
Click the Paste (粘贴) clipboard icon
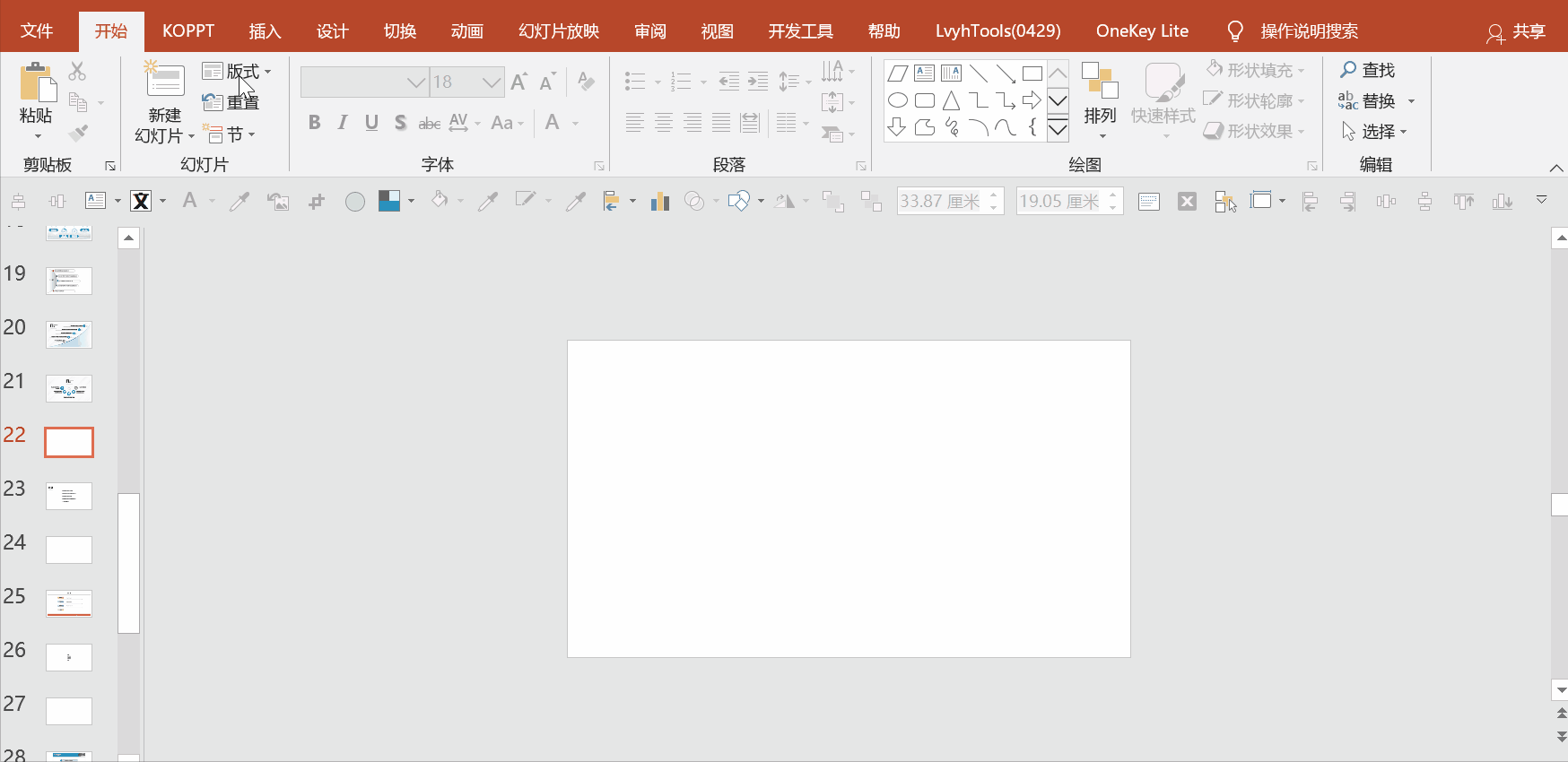point(37,82)
